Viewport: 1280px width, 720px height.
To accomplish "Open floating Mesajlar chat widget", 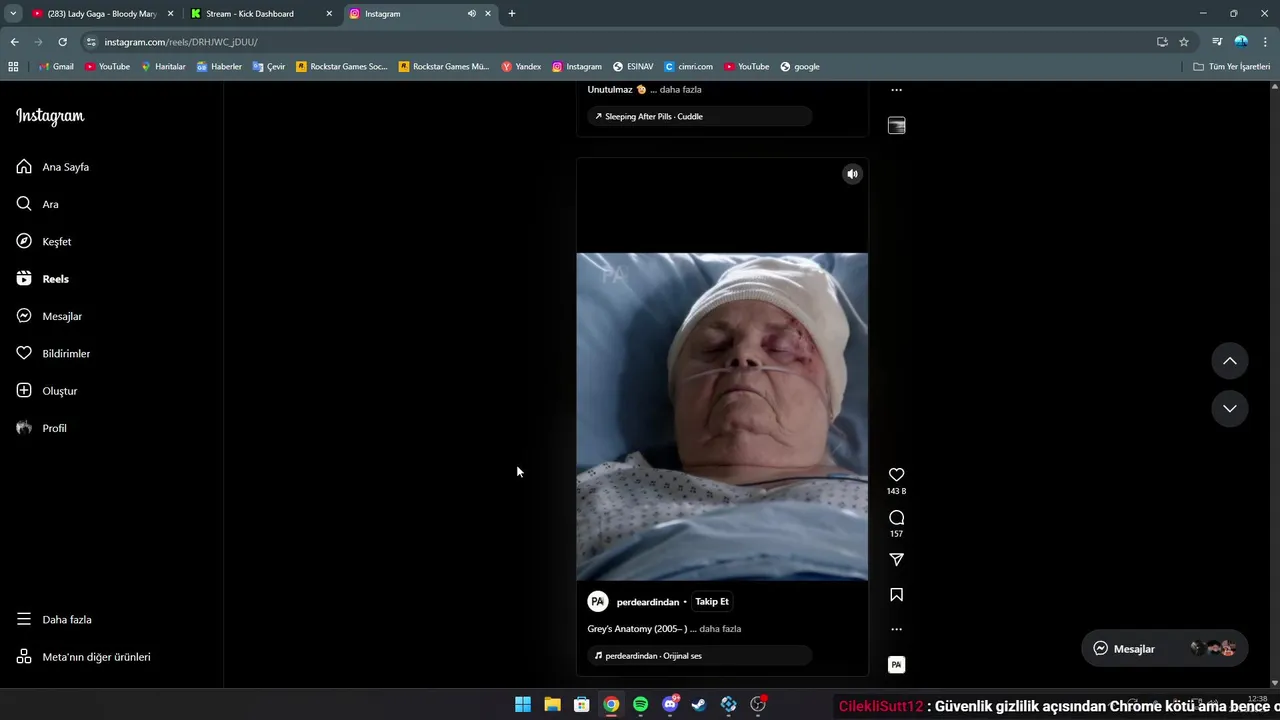I will (x=1163, y=648).
